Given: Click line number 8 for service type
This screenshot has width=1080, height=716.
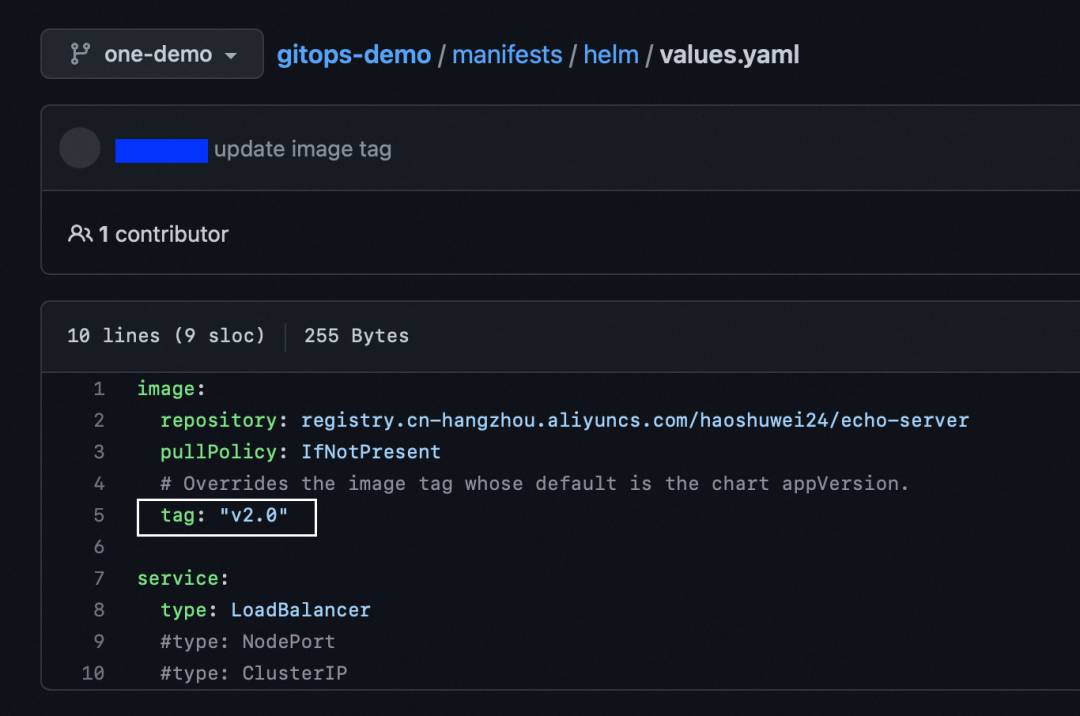Looking at the screenshot, I should (99, 610).
